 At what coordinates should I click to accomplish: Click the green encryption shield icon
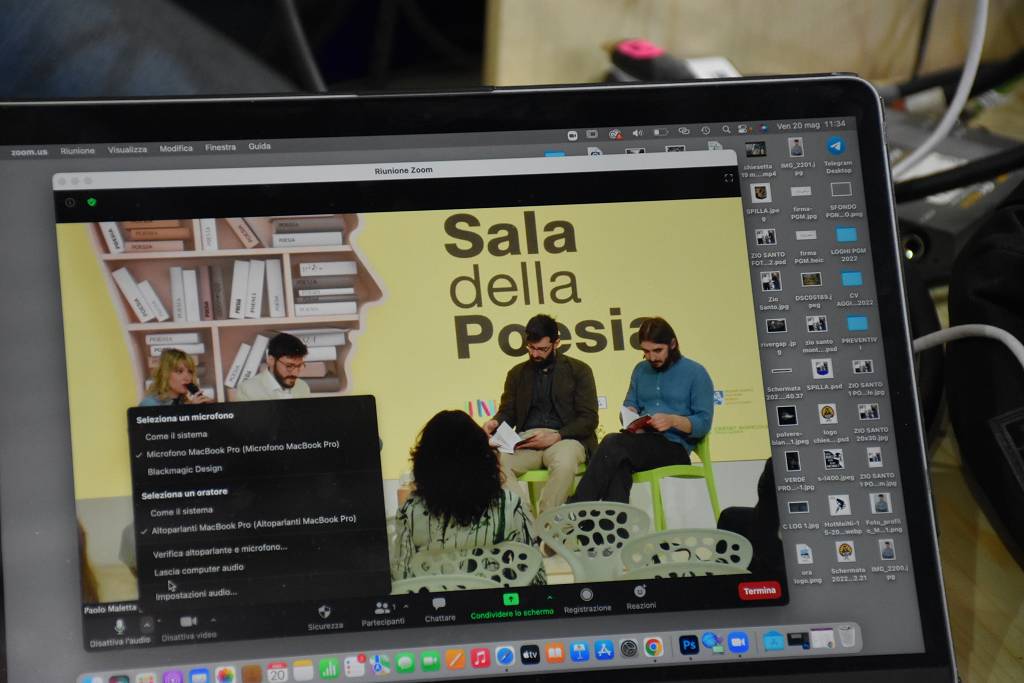91,202
